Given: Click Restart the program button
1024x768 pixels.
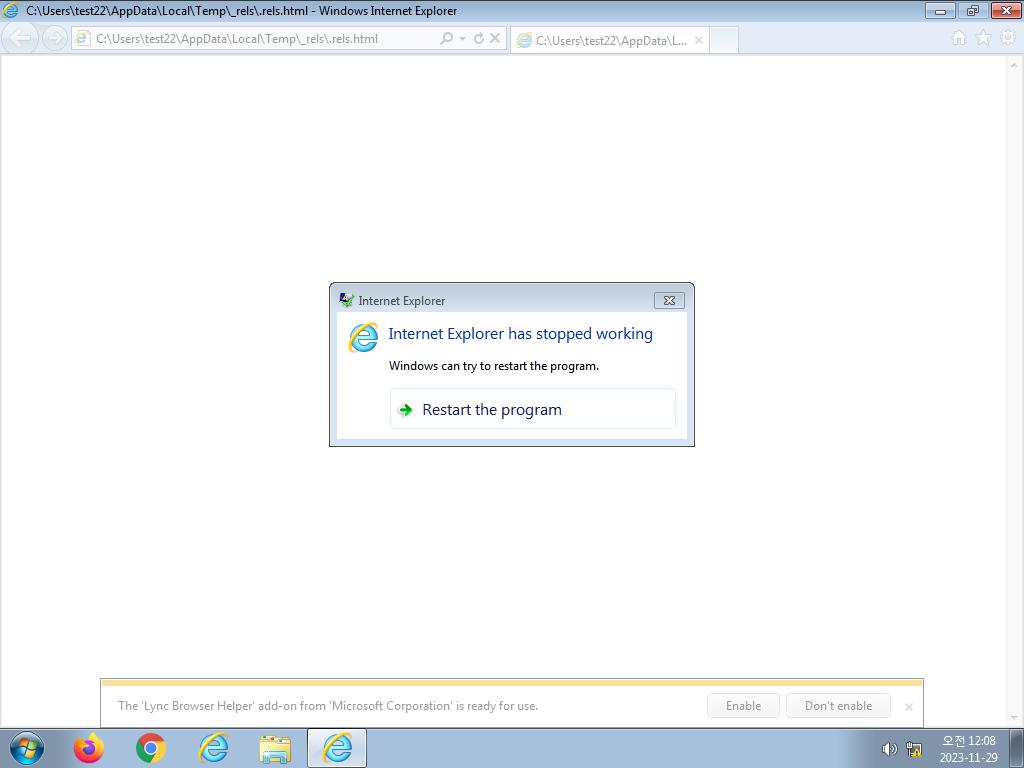Looking at the screenshot, I should click(x=532, y=409).
